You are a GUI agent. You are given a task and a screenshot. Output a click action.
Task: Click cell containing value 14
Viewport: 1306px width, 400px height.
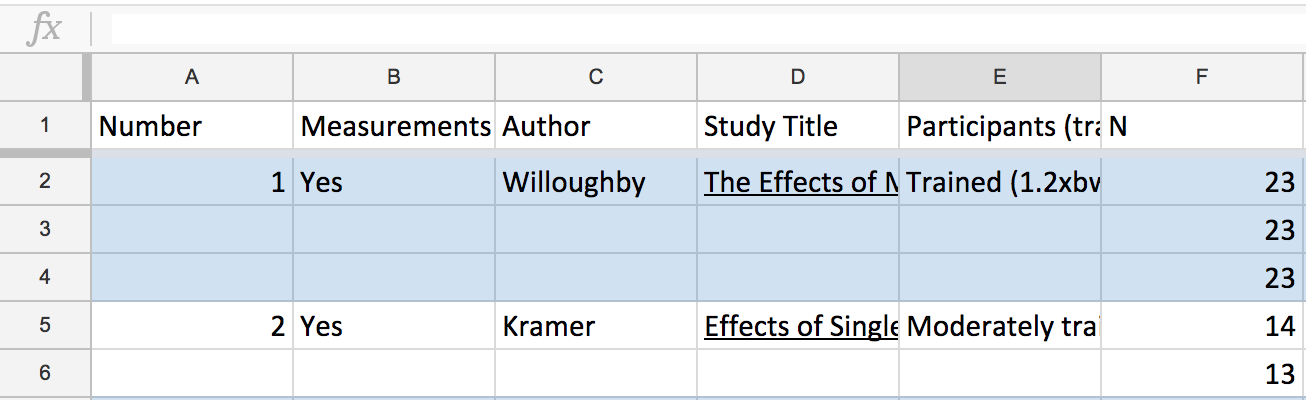click(x=1204, y=326)
